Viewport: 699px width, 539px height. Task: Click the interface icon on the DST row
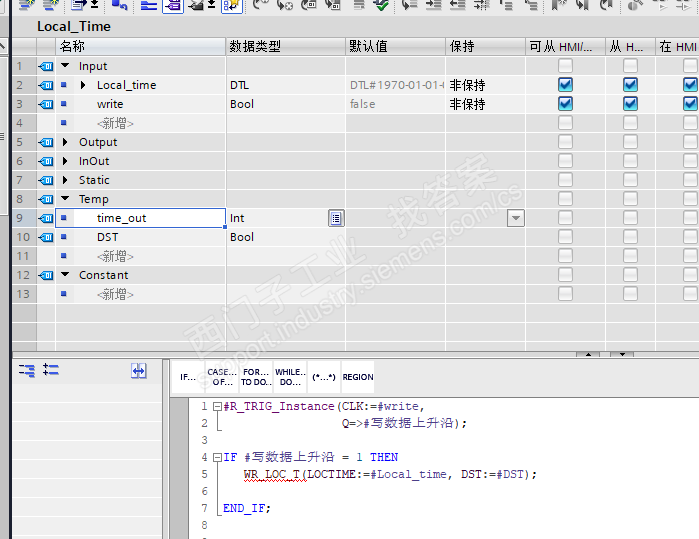click(x=46, y=237)
